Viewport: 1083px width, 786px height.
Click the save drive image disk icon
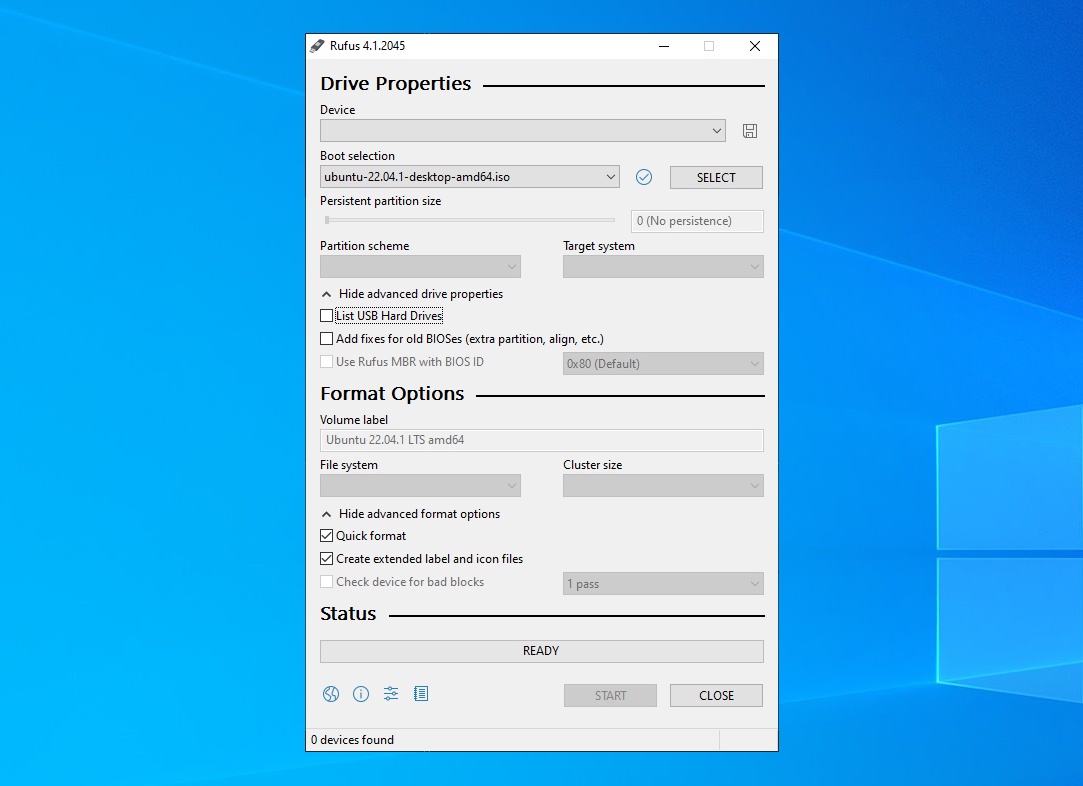749,131
